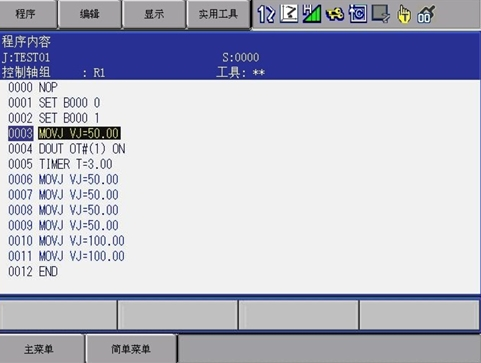The height and width of the screenshot is (363, 481).
Task: Select line 0009 MOVJ VJ=50.00
Action: pos(63,226)
